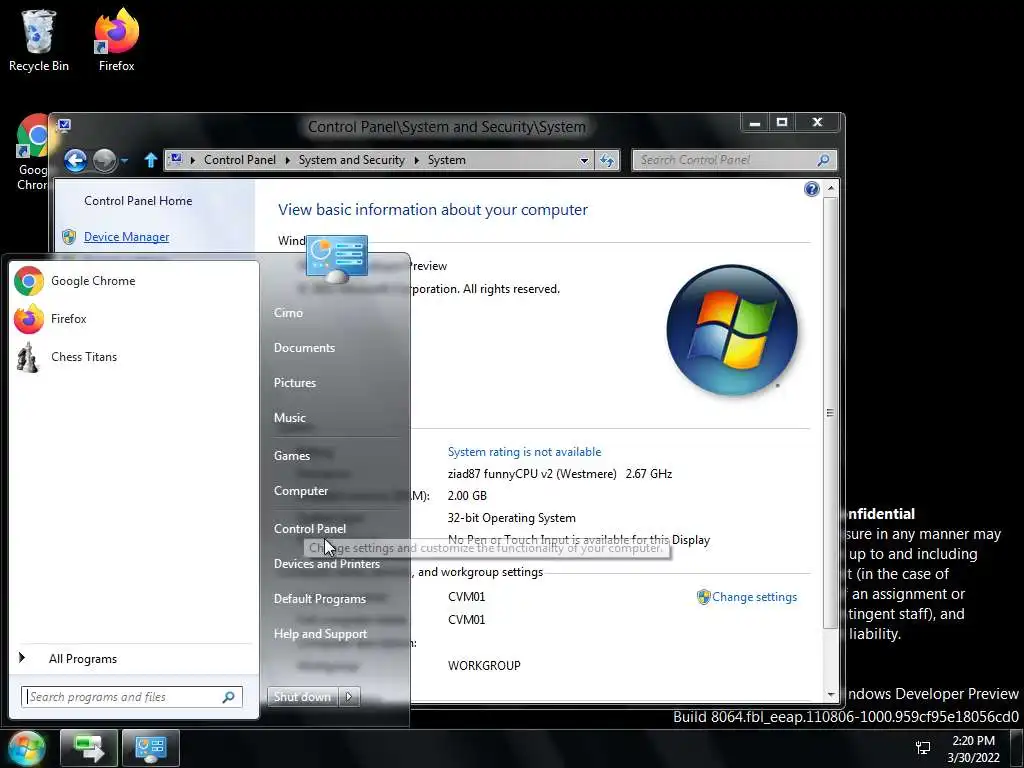Screen dimensions: 1024x768
Task: Click Chrome icon in Start menu
Action: tap(29, 281)
